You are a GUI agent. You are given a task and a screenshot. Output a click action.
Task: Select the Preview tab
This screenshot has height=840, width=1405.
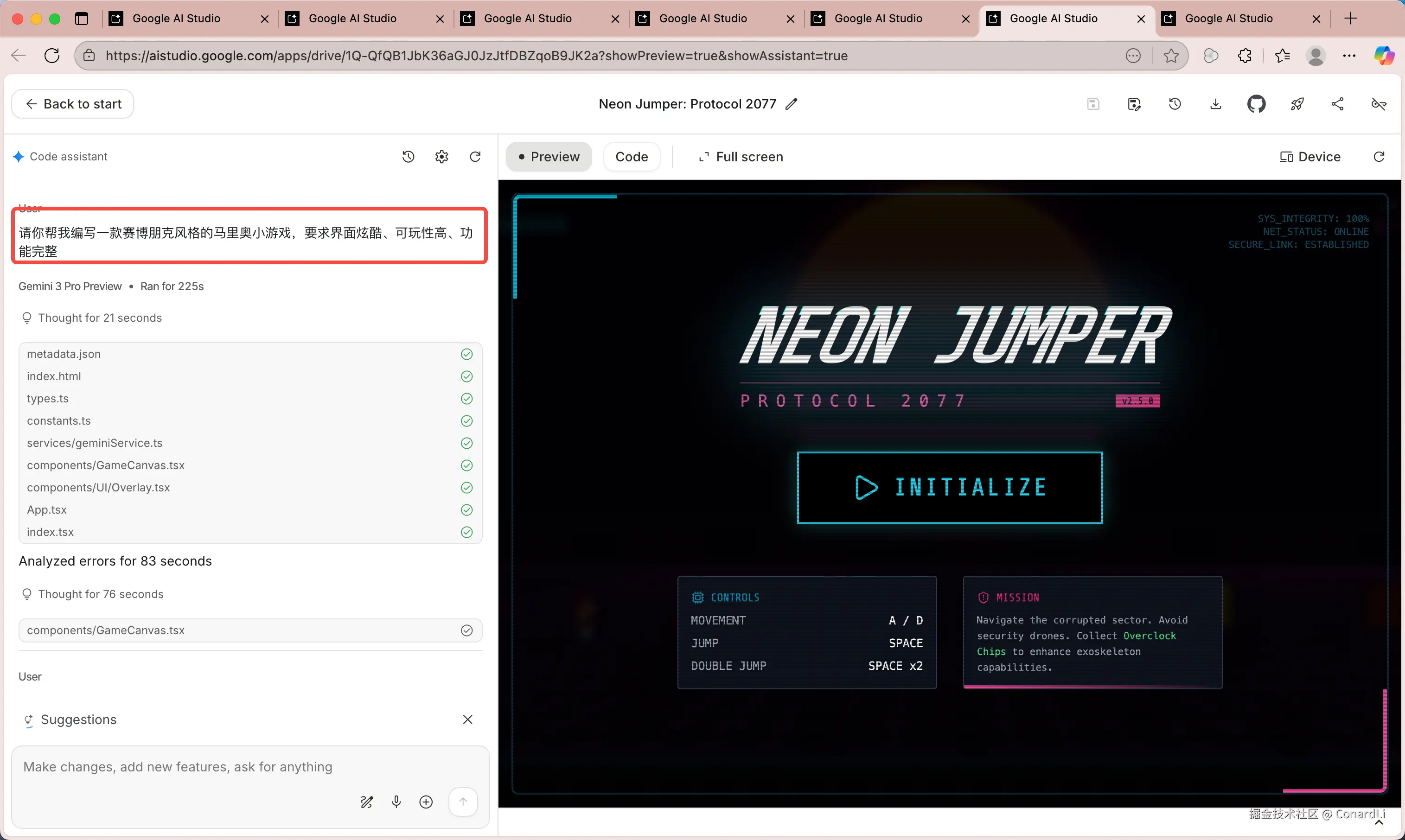point(549,157)
